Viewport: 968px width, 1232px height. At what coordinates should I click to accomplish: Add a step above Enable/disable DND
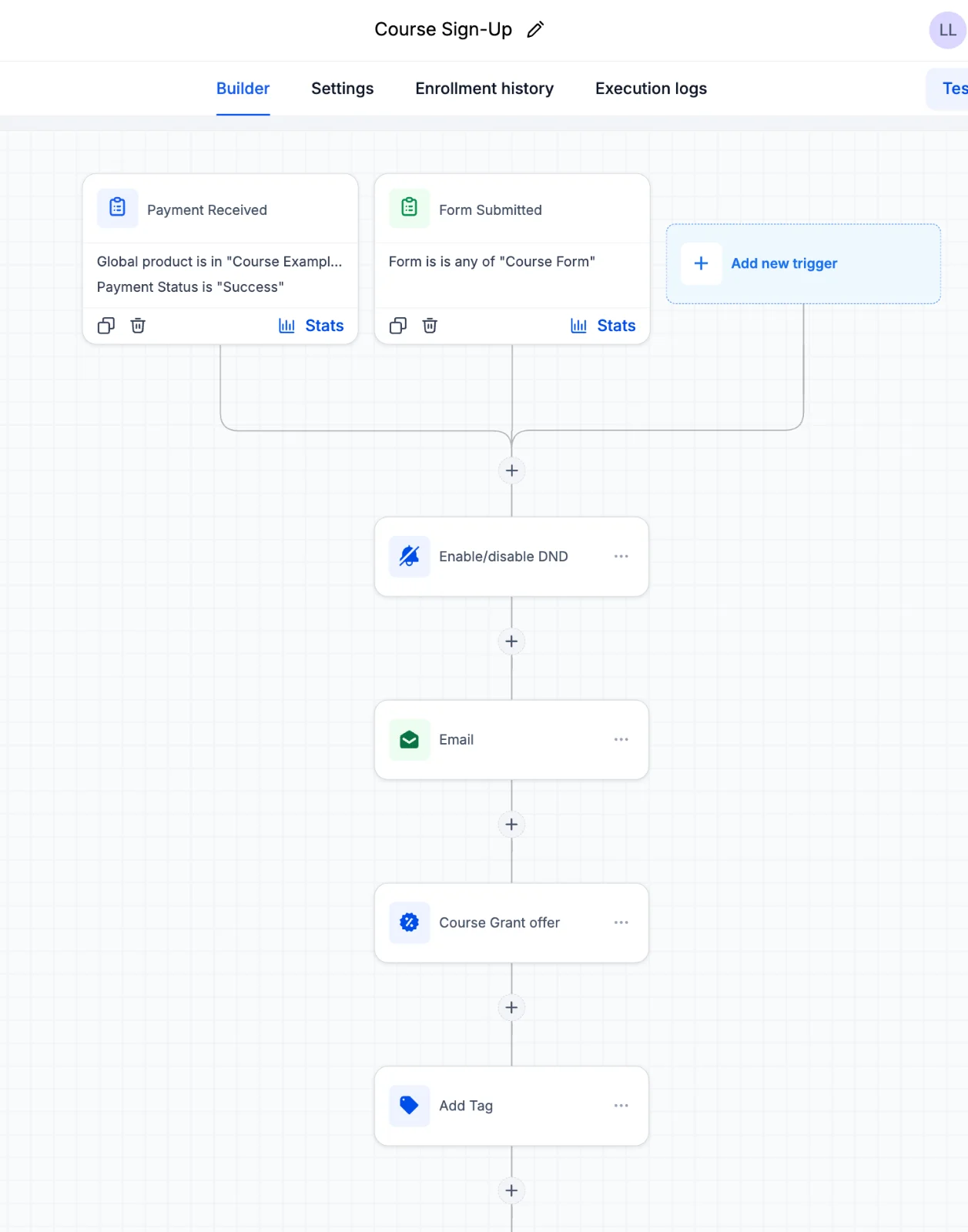(x=511, y=470)
